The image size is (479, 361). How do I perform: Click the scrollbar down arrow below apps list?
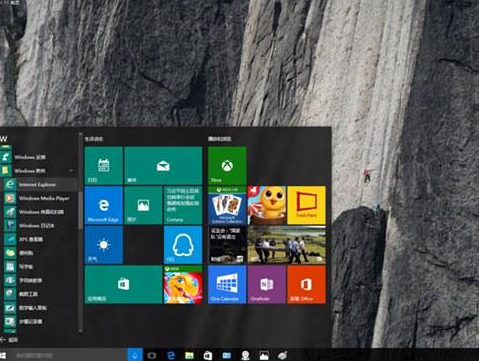click(x=80, y=330)
